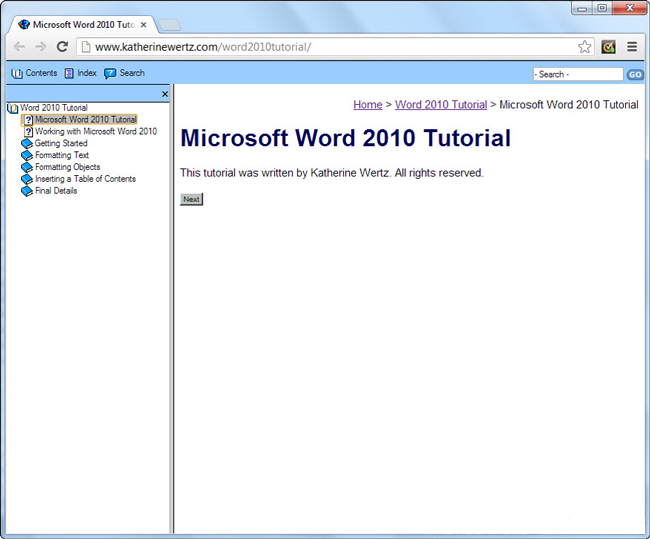The height and width of the screenshot is (539, 650).
Task: Open the Chrome hamburger menu
Action: [632, 47]
